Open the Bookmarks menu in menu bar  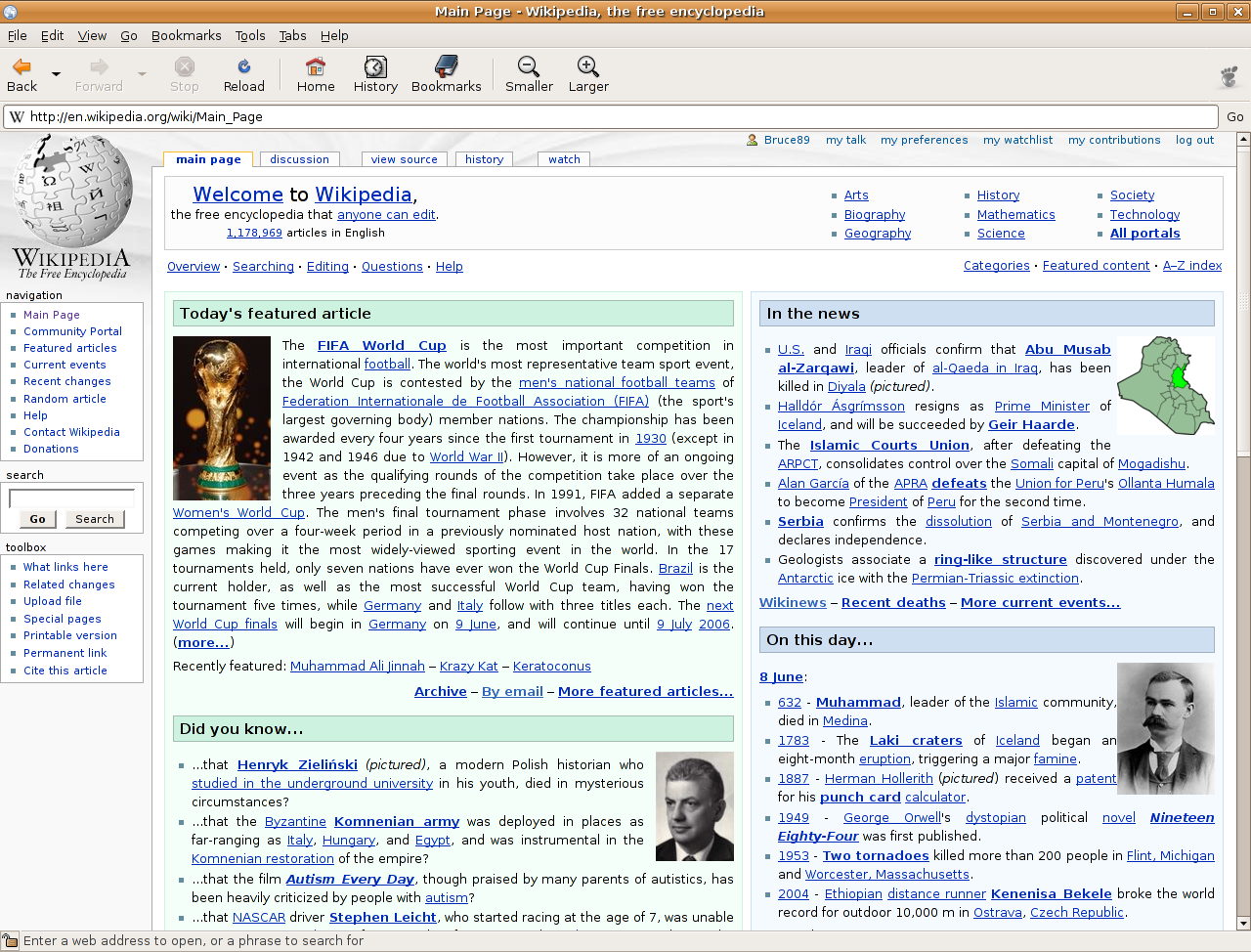[186, 35]
